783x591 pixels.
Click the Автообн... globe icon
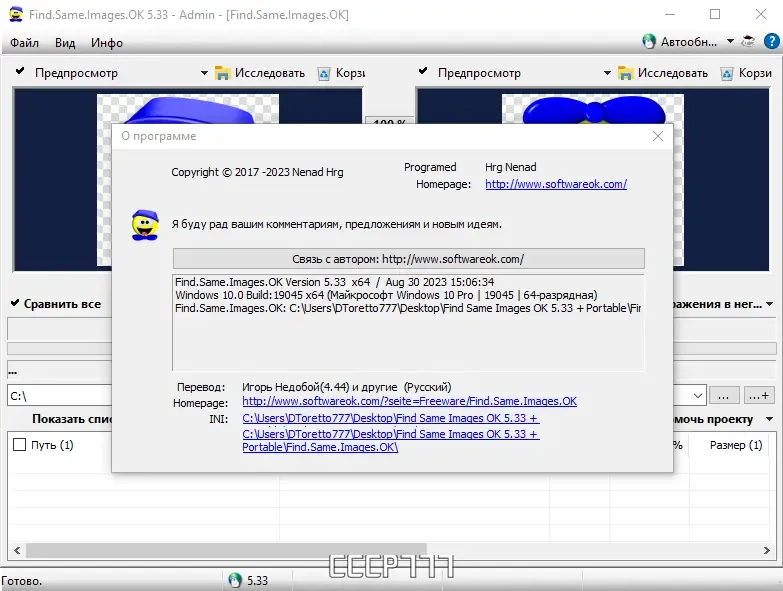(x=649, y=42)
